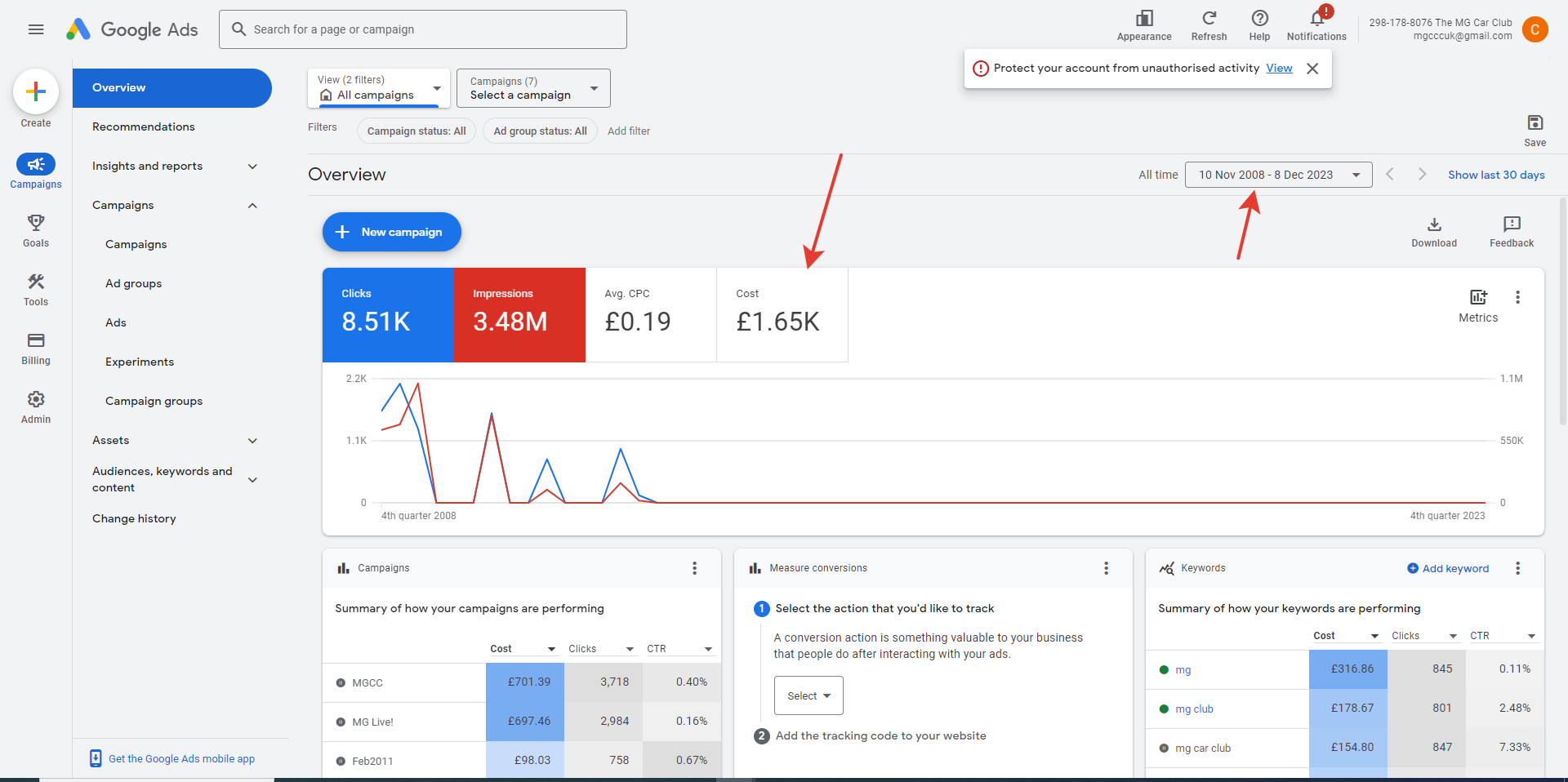The image size is (1568, 782).
Task: Select the red Impressions scorecard
Action: point(519,315)
